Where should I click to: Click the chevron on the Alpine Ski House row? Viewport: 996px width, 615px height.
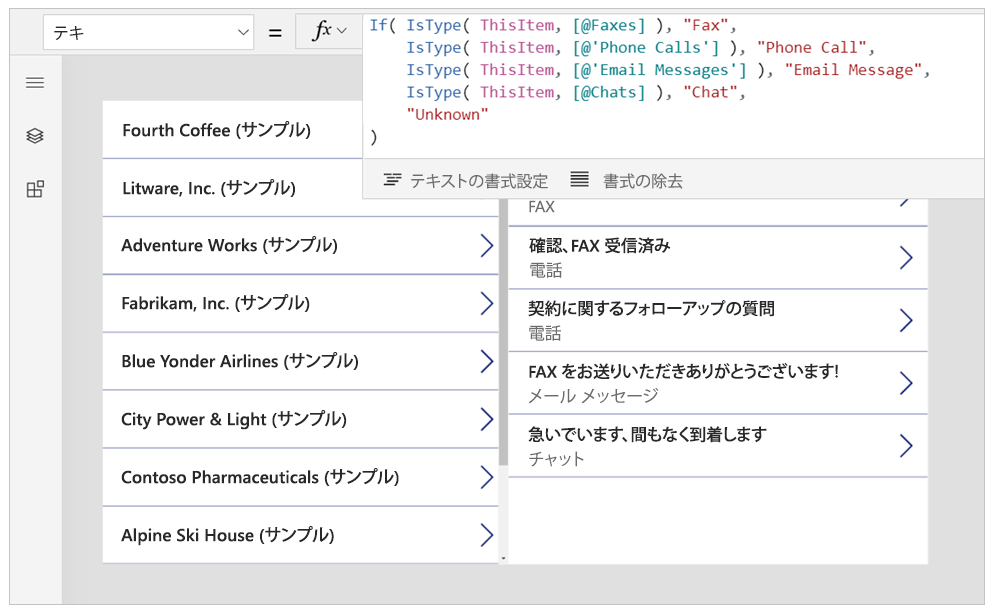tap(487, 535)
